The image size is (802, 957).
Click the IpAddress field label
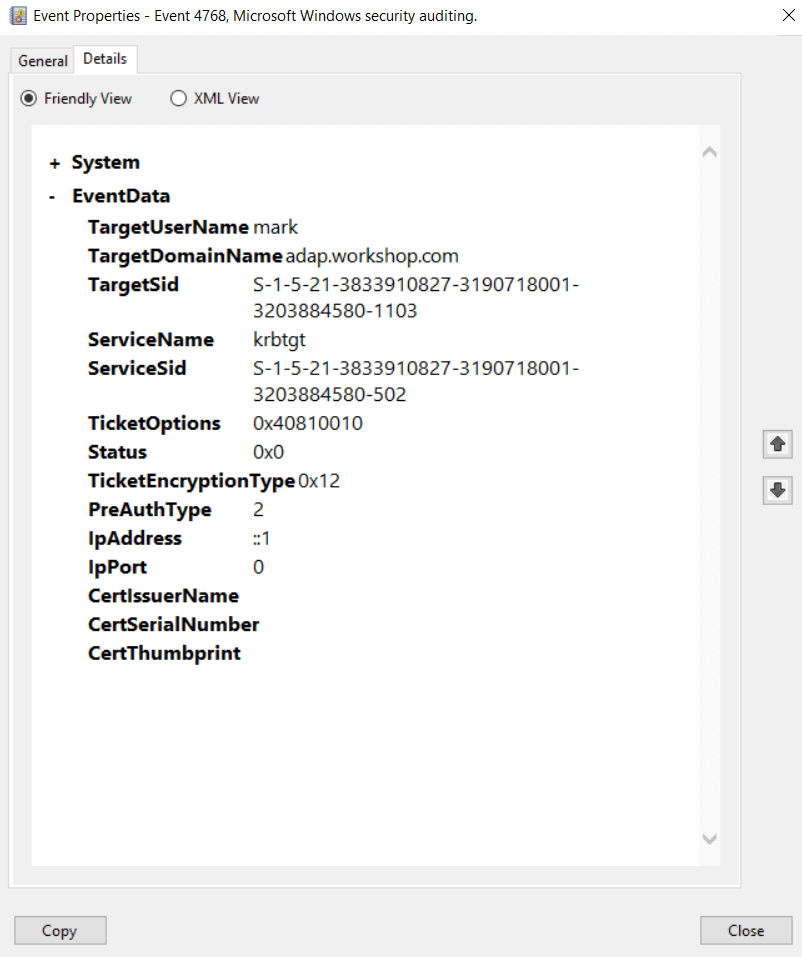click(x=134, y=538)
